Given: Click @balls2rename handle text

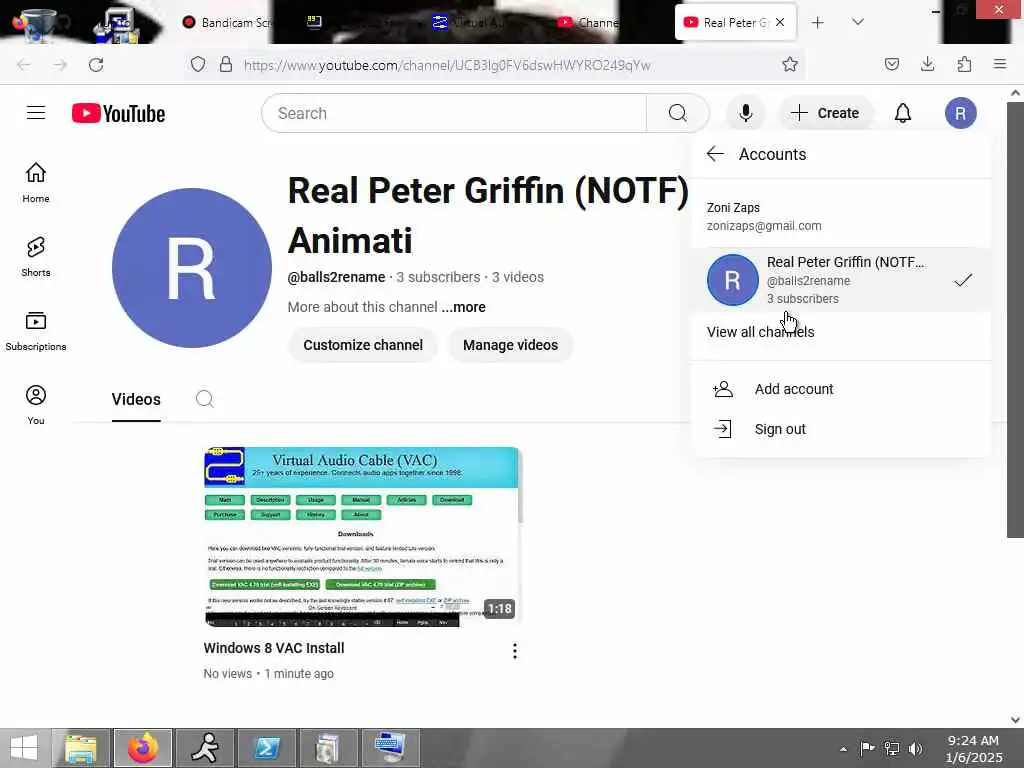Looking at the screenshot, I should click(x=336, y=277).
